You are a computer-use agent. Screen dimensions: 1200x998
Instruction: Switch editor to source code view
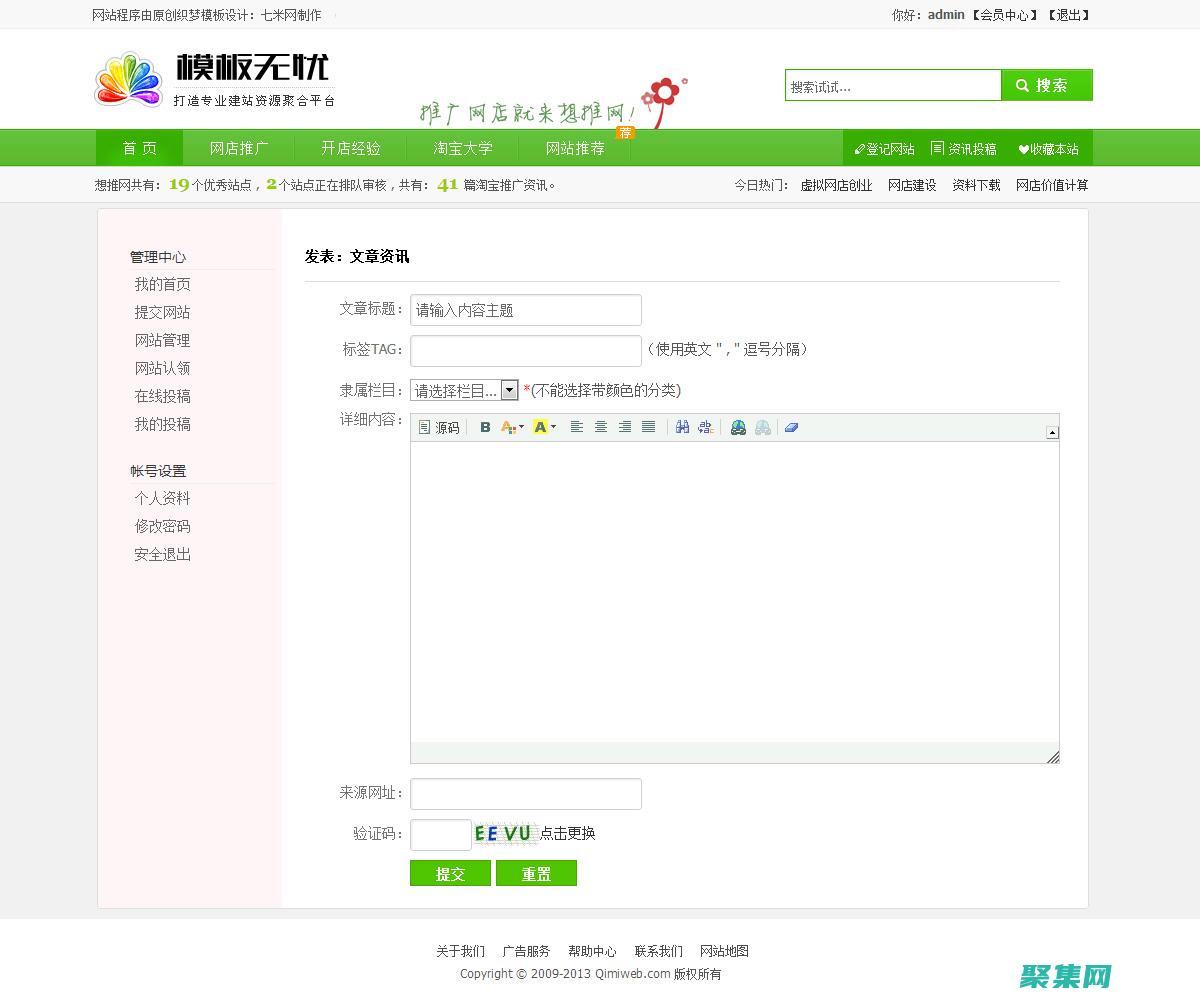tap(437, 427)
